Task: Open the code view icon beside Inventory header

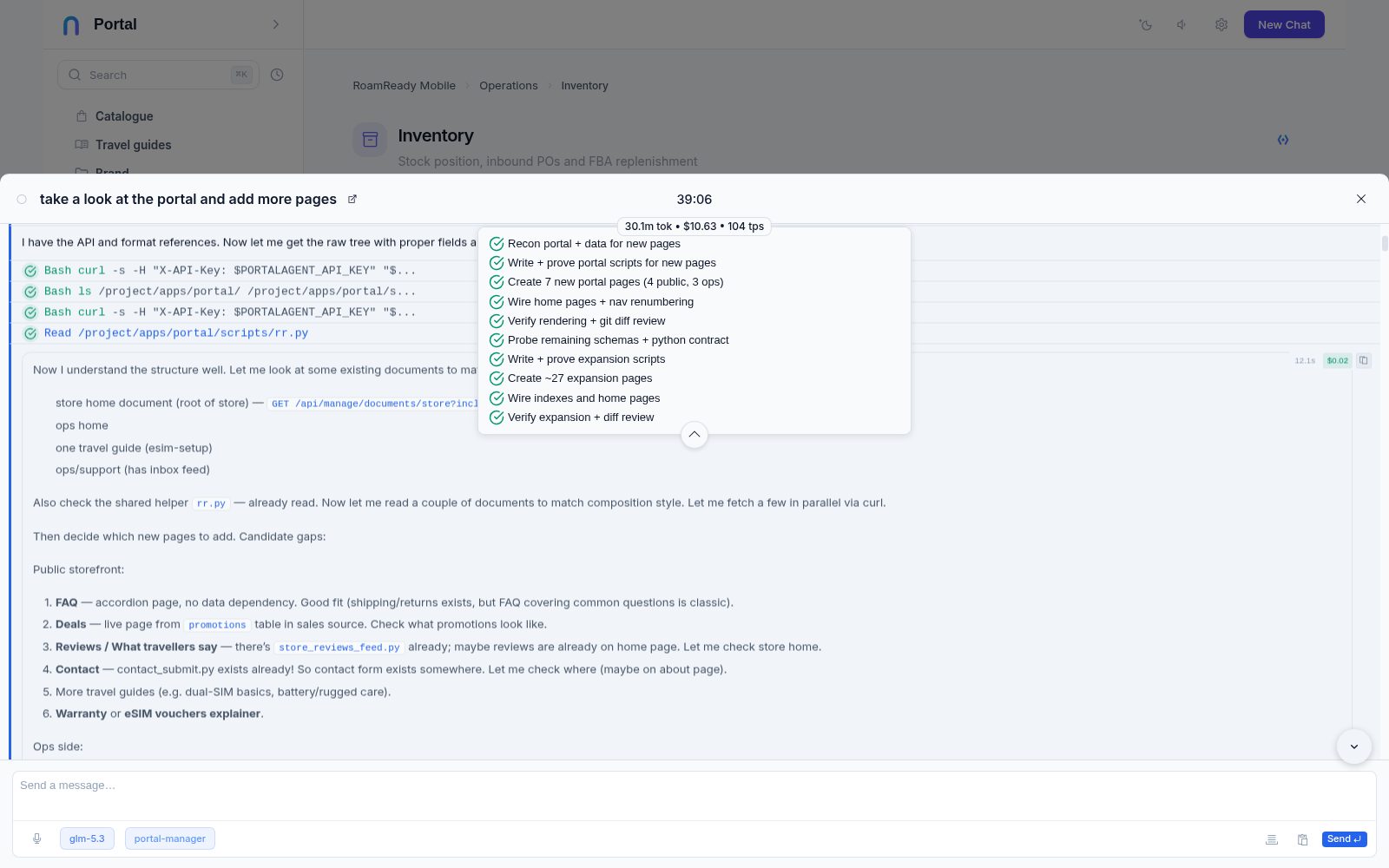Action: point(1283,140)
